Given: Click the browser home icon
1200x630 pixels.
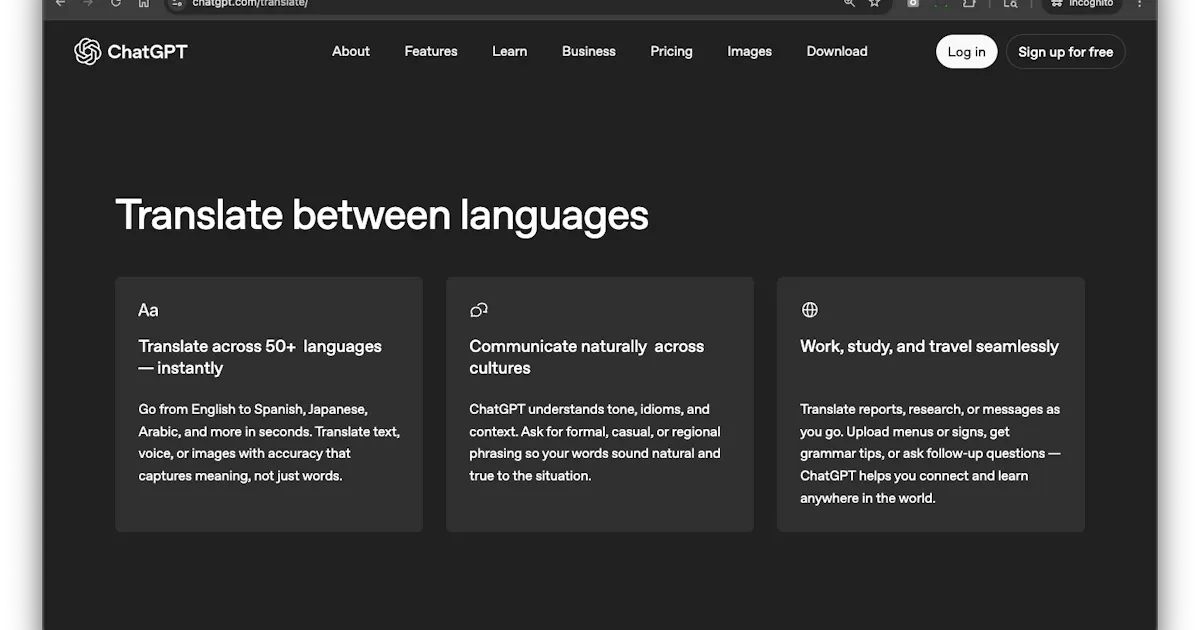Looking at the screenshot, I should click(x=144, y=3).
